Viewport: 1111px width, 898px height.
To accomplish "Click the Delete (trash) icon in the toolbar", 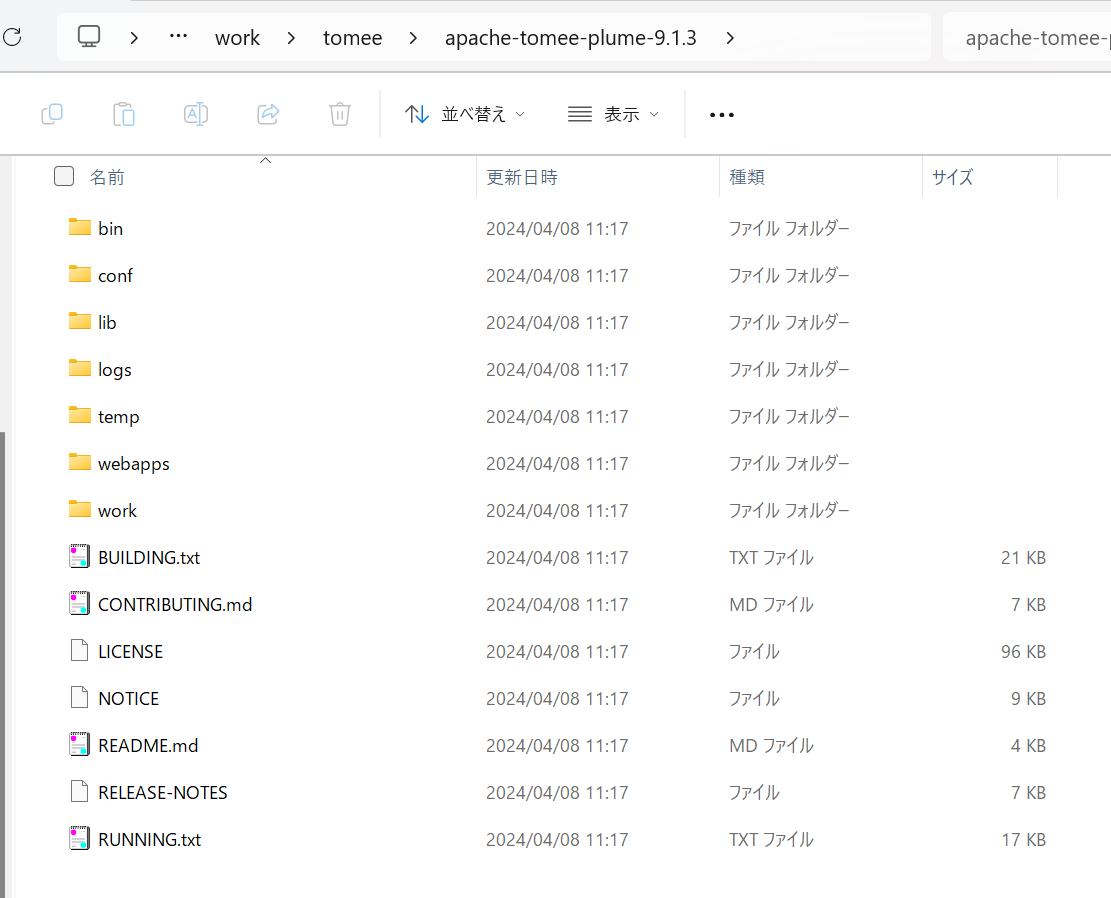I will click(x=339, y=113).
